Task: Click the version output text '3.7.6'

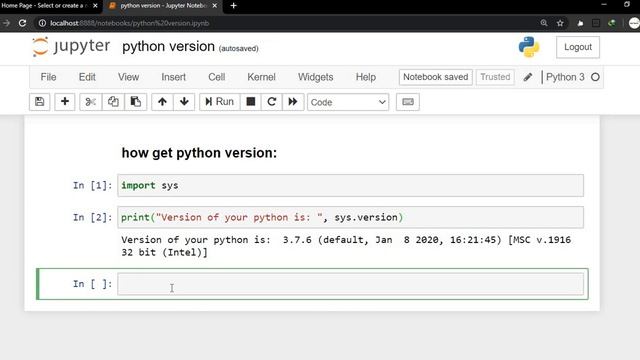Action: click(297, 240)
